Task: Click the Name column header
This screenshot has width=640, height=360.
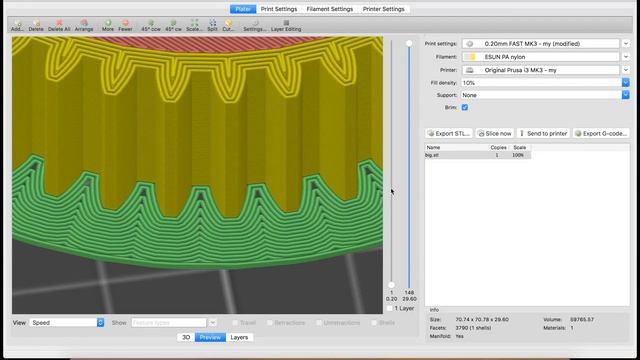Action: click(457, 147)
